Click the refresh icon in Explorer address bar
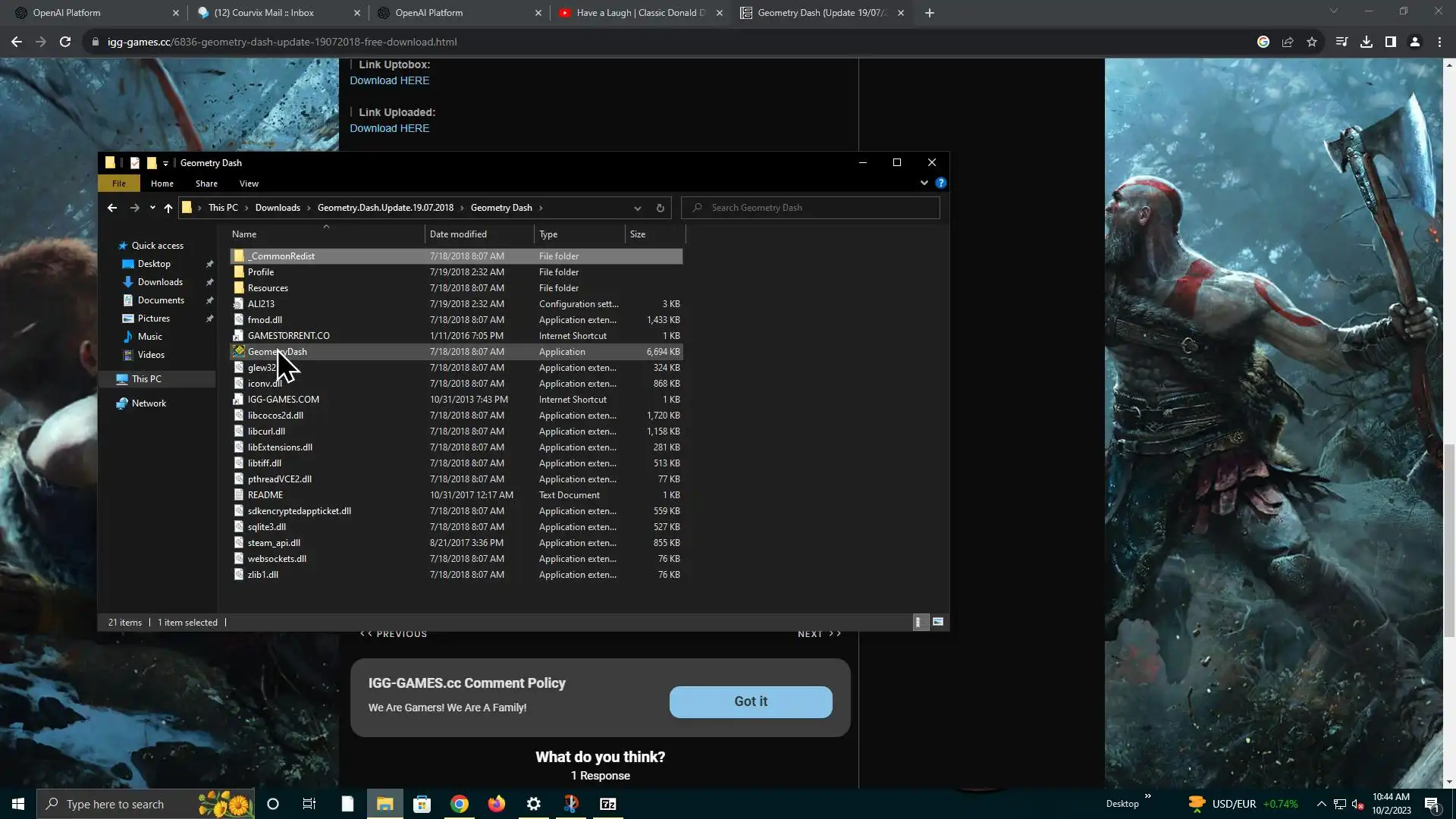Screen dimensions: 1456x819 [x=660, y=208]
